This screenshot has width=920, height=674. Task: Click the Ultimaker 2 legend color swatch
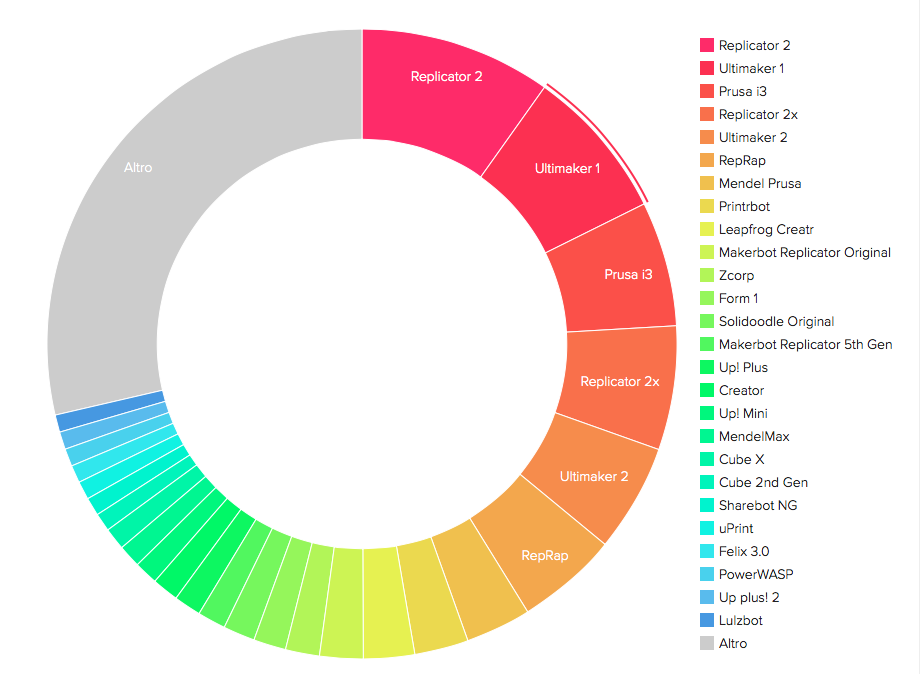click(706, 137)
